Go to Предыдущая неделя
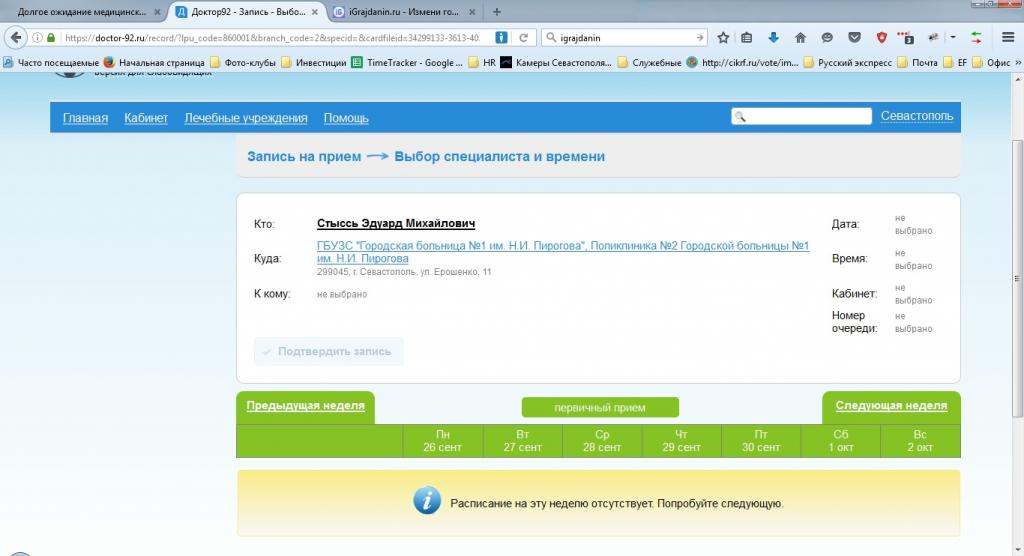The height and width of the screenshot is (556, 1024). pyautogui.click(x=305, y=406)
